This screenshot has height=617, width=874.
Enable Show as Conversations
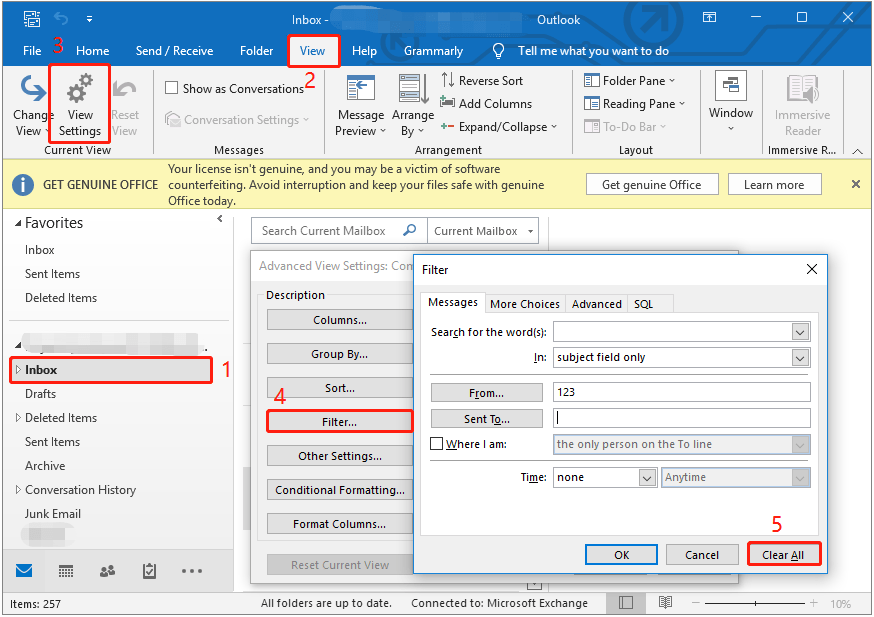[171, 88]
